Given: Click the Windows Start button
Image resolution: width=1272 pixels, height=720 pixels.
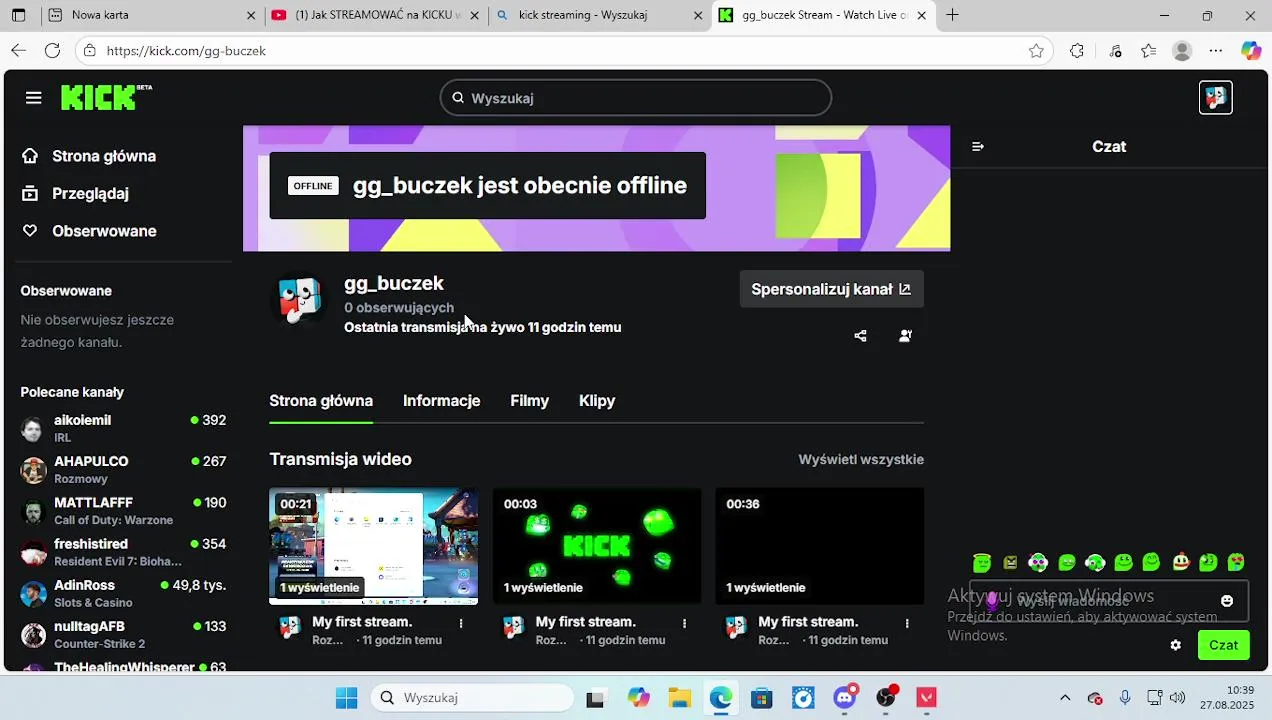Looking at the screenshot, I should coord(346,698).
